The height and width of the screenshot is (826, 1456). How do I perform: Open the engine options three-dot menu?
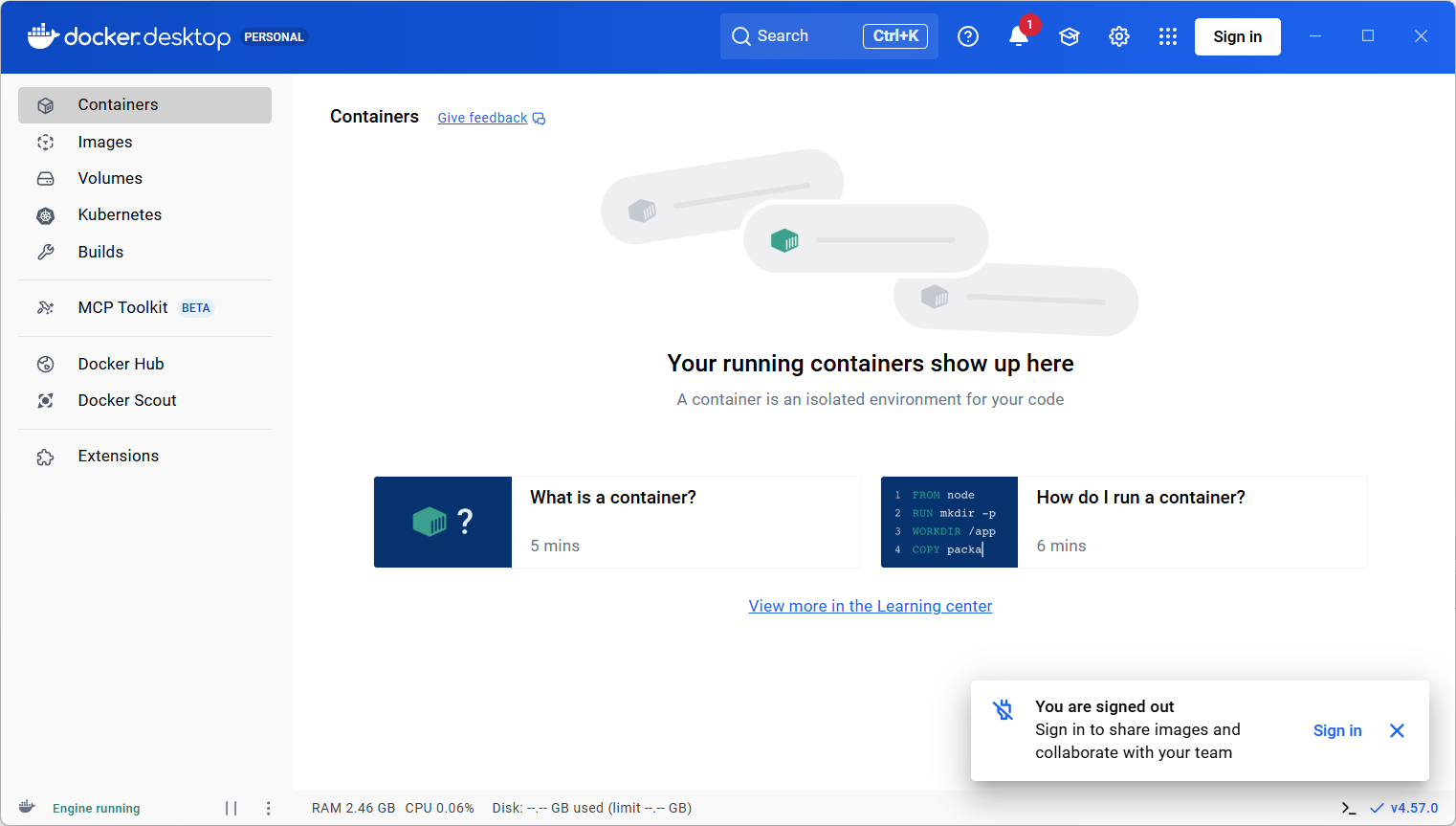(x=268, y=808)
